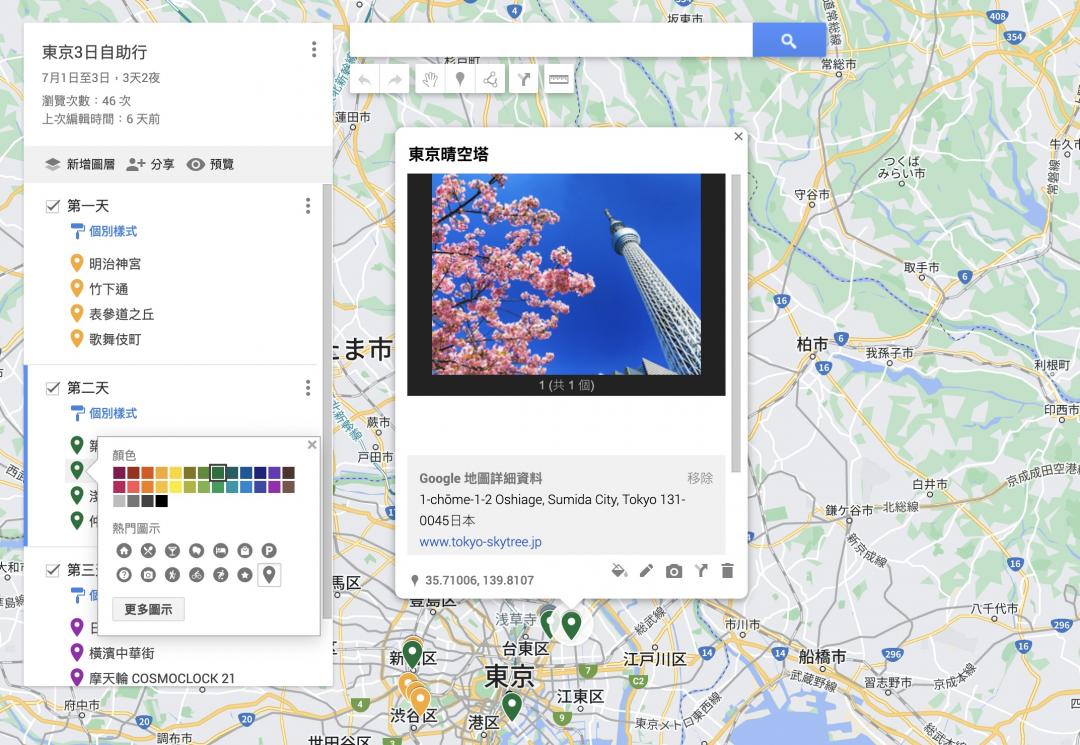Pick the restaurant fork-and-knife icon
This screenshot has height=745, width=1080.
click(x=148, y=550)
